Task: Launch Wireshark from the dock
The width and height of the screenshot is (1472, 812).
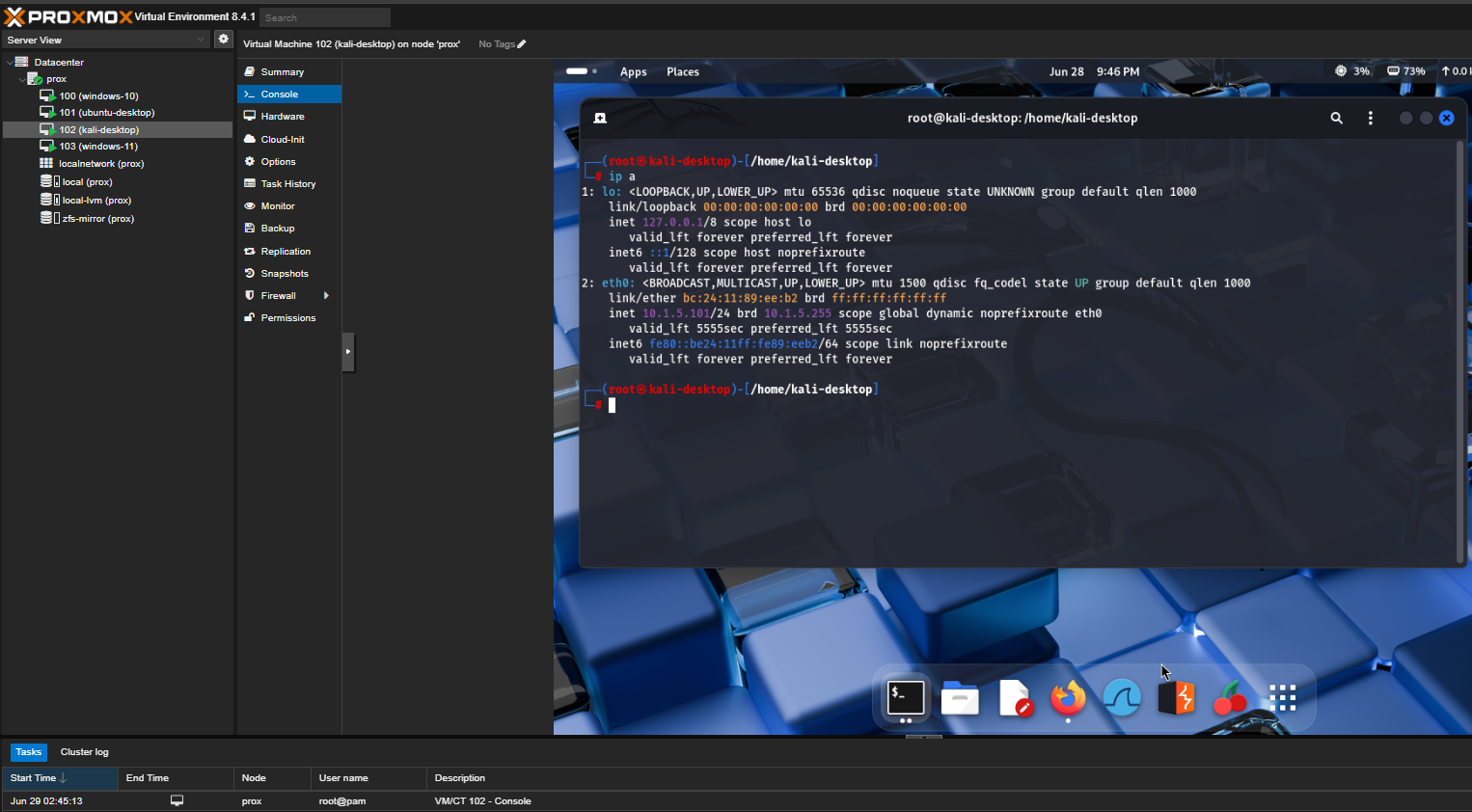Action: click(x=1121, y=697)
